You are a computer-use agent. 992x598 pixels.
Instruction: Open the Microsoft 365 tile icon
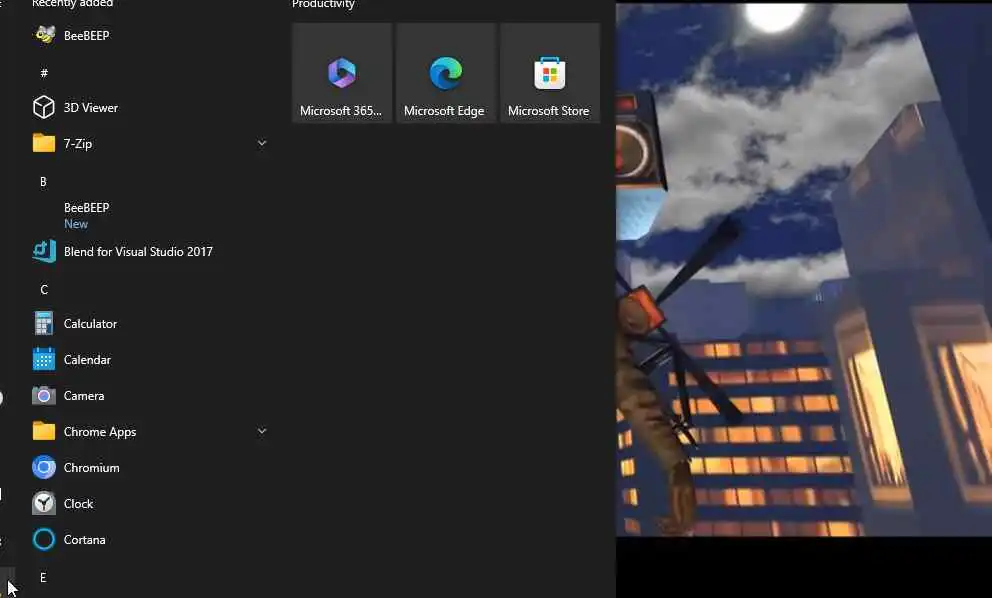[x=342, y=73]
